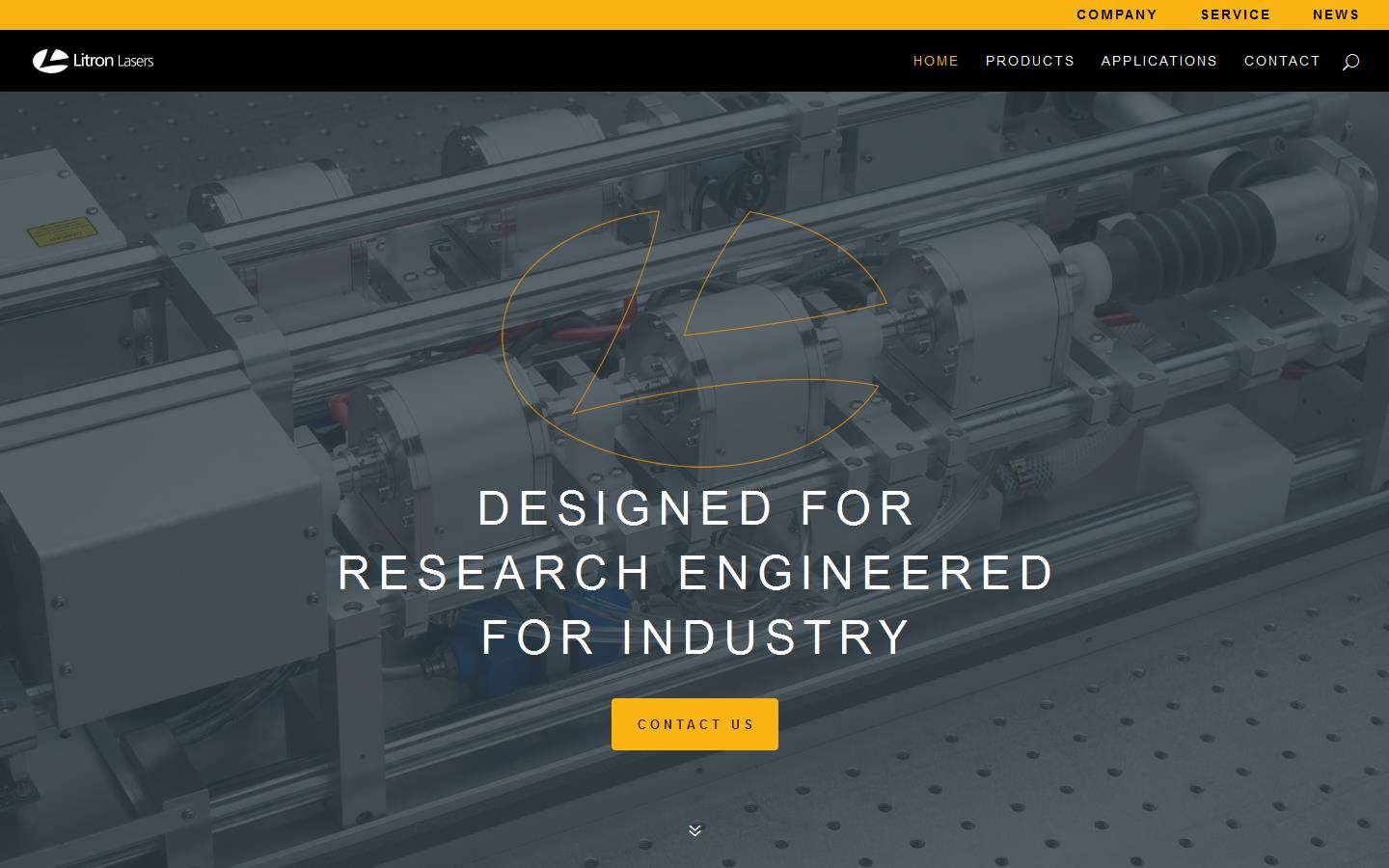The image size is (1389, 868).
Task: Click the double chevron scroll-down arrow
Action: (x=694, y=829)
